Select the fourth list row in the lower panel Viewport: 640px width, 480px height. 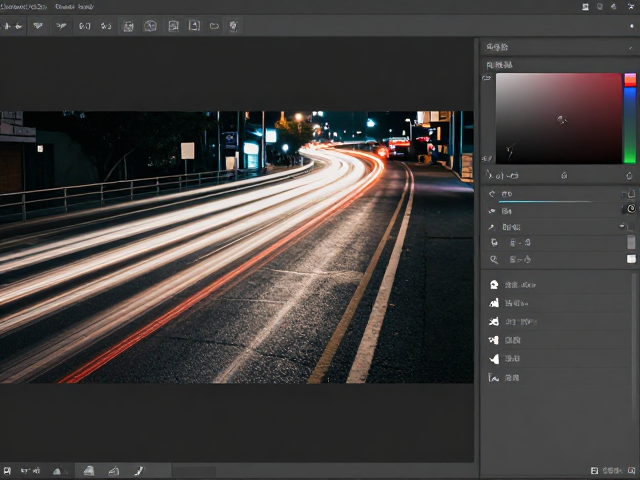559,340
